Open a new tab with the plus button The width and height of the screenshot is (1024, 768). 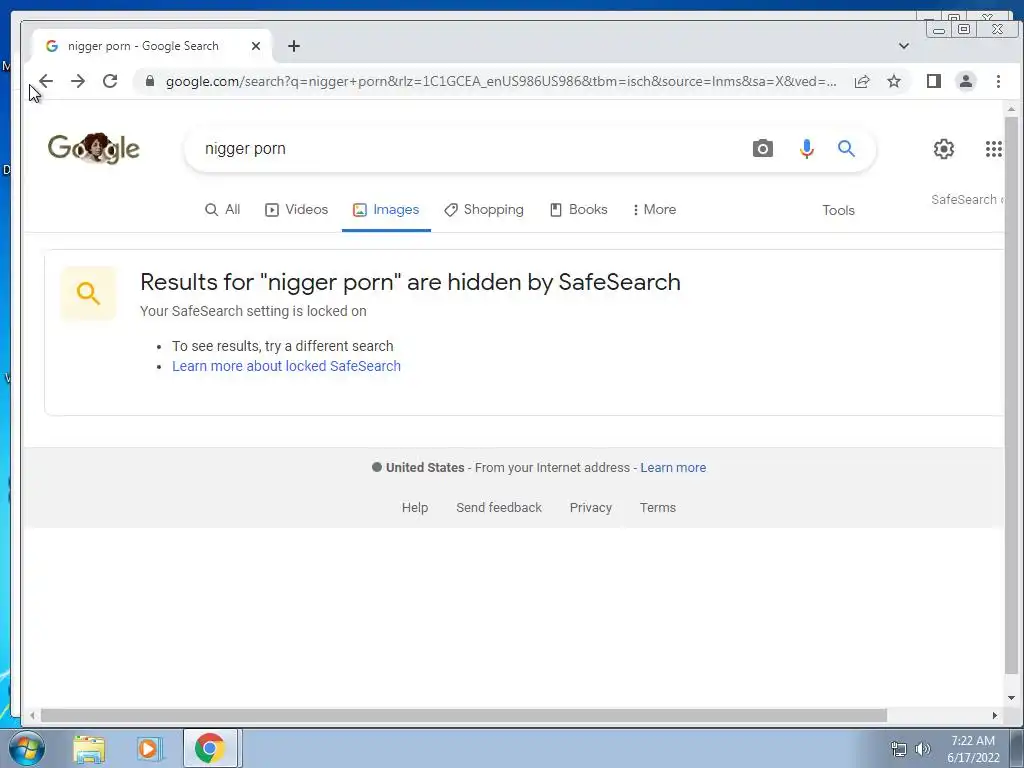(x=294, y=46)
